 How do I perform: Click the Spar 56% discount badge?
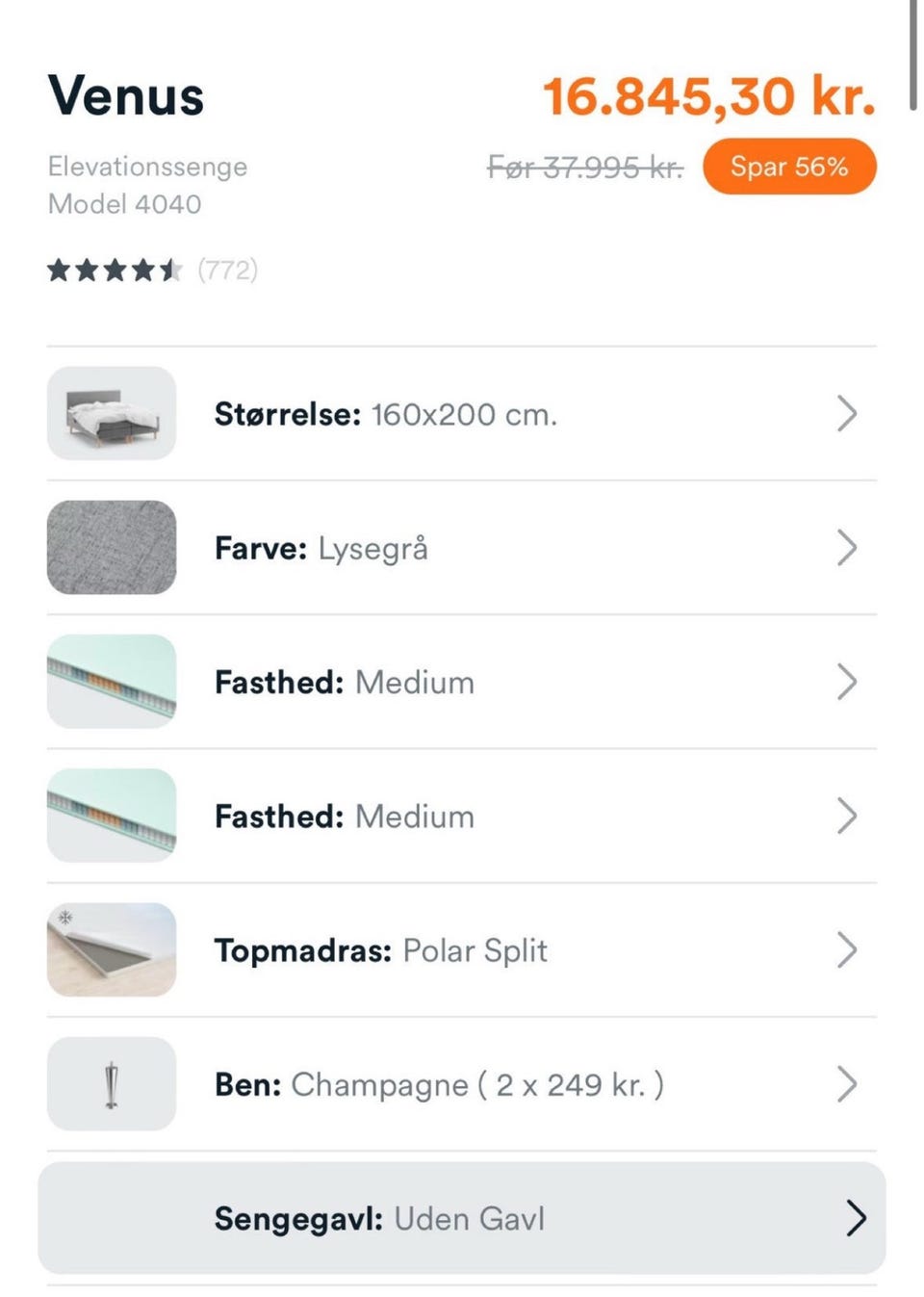click(x=789, y=167)
